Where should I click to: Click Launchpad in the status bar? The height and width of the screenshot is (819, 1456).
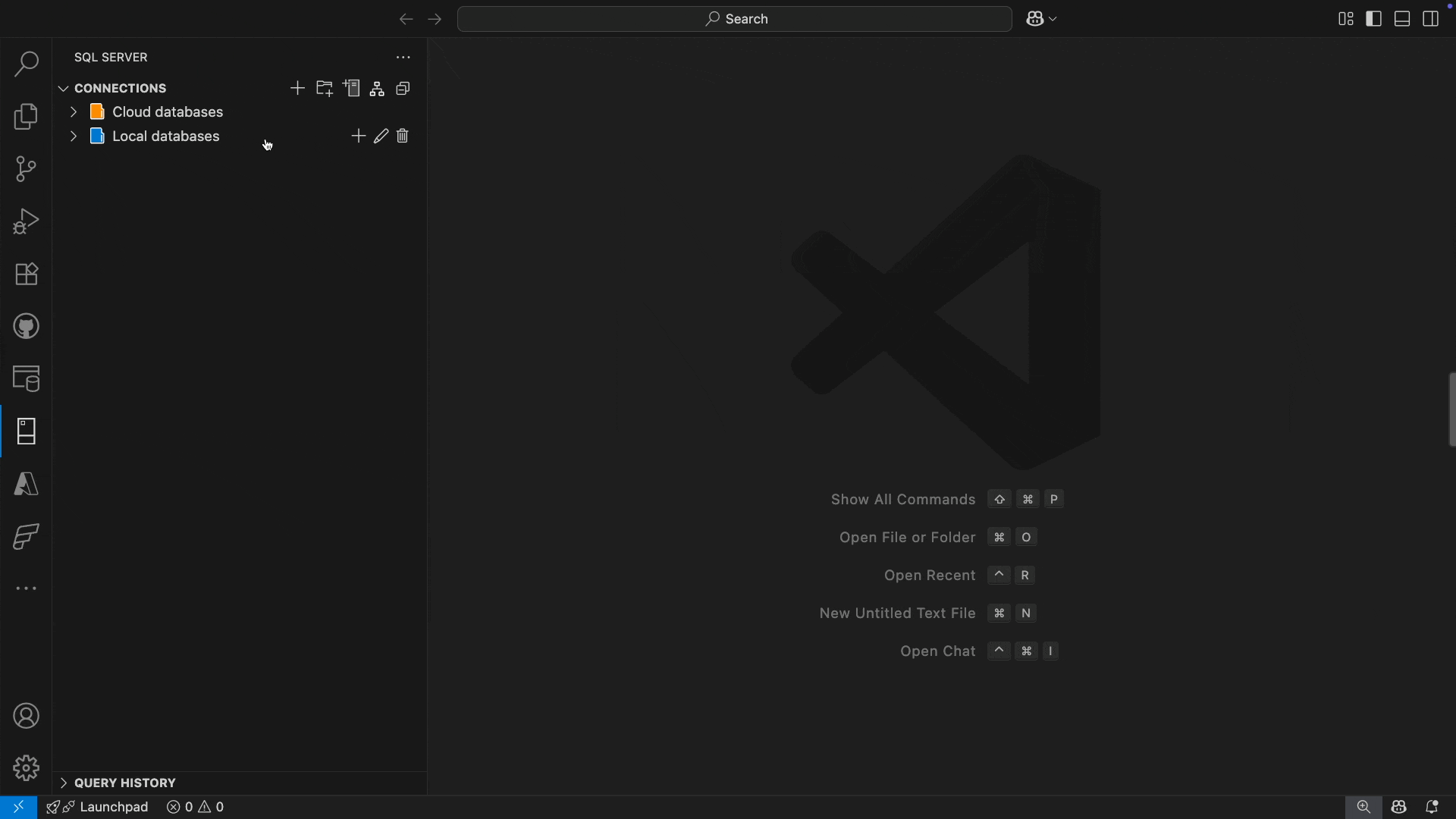(x=98, y=807)
